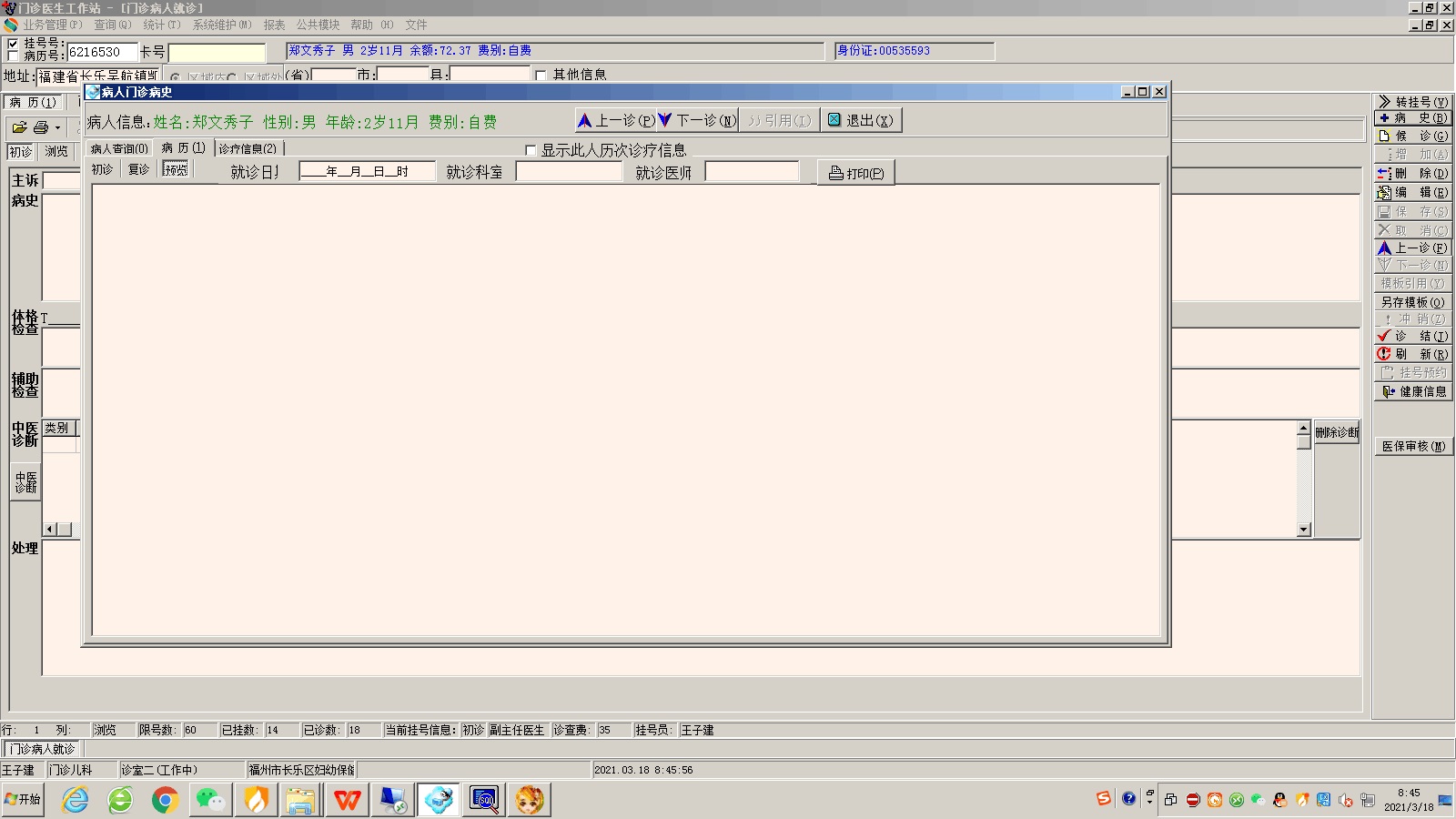Screen dimensions: 1456x819
Task: Click diagnosis list scroll-down arrow
Action: pyautogui.click(x=1304, y=529)
